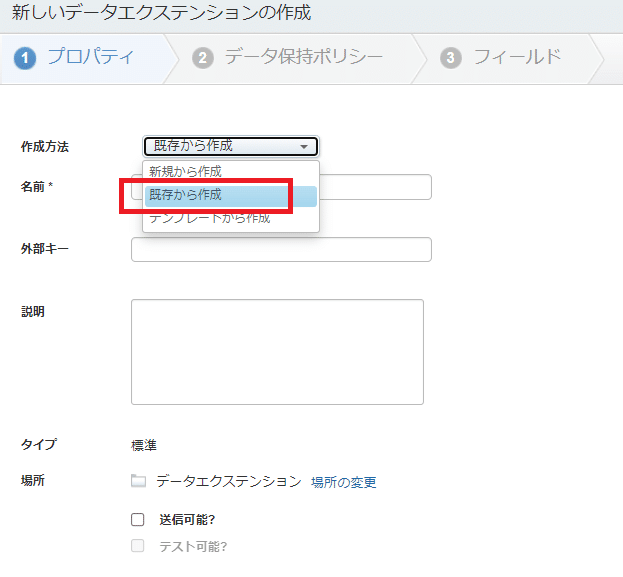Click the 標準 type value text
The width and height of the screenshot is (623, 577).
tap(144, 445)
